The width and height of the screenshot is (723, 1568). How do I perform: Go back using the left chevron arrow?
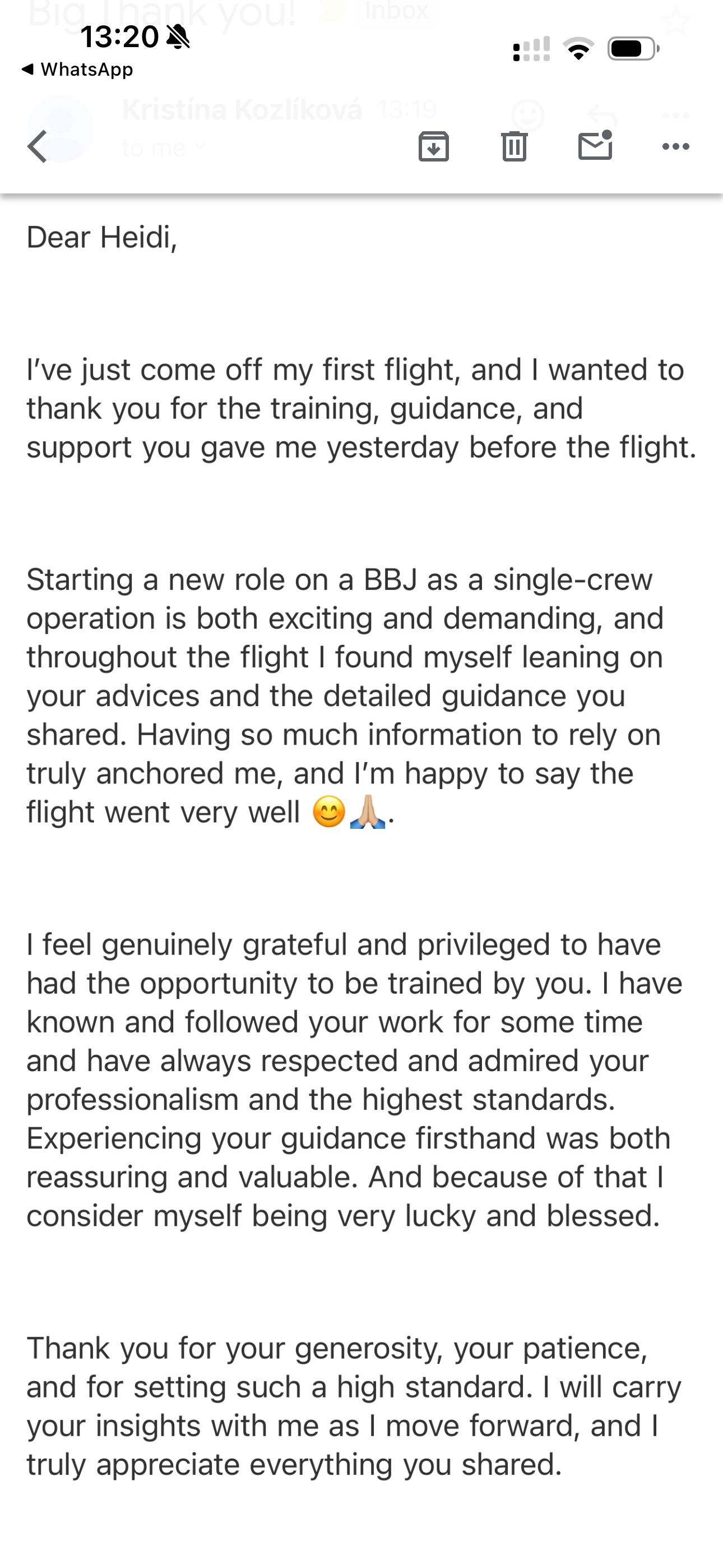pos(38,147)
